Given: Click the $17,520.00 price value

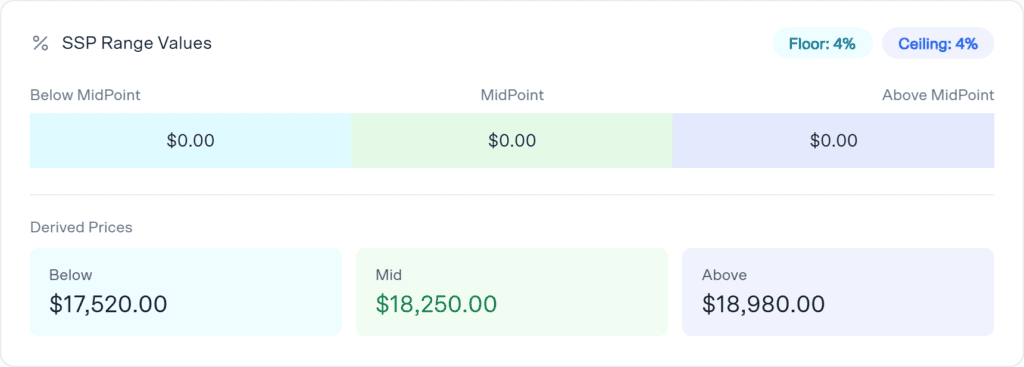Looking at the screenshot, I should pos(108,304).
